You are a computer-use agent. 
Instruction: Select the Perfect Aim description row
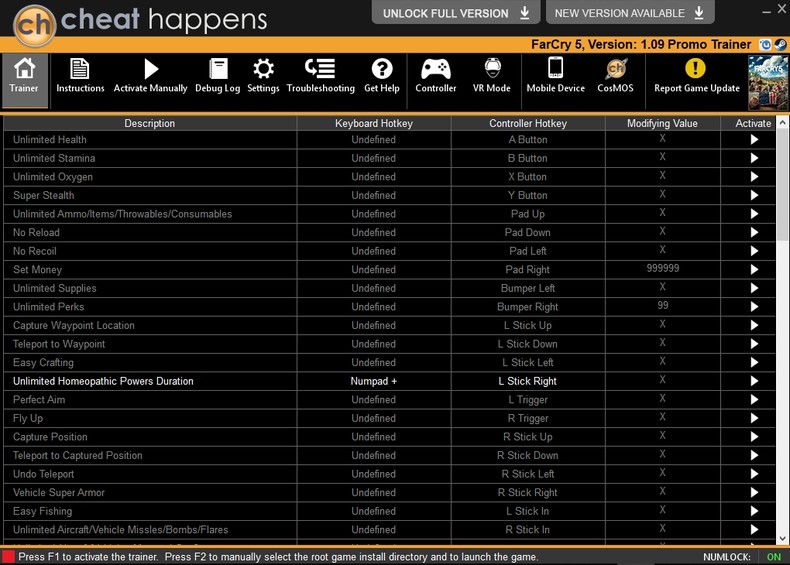(150, 400)
